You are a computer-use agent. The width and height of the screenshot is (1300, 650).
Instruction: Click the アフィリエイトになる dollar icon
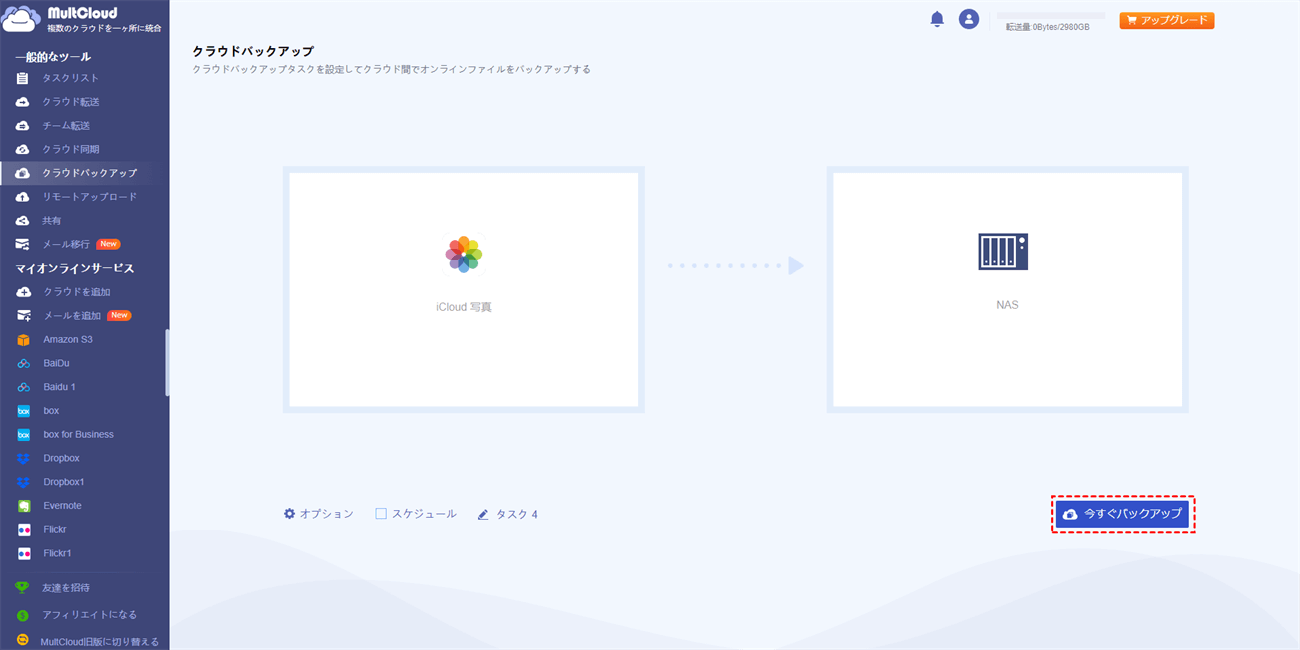22,615
